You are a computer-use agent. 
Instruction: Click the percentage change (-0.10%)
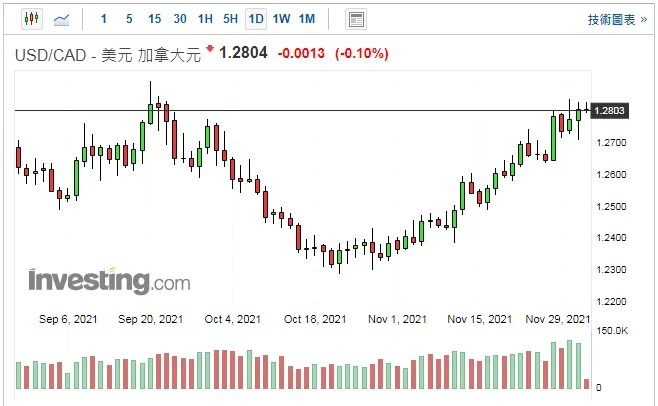click(x=362, y=53)
